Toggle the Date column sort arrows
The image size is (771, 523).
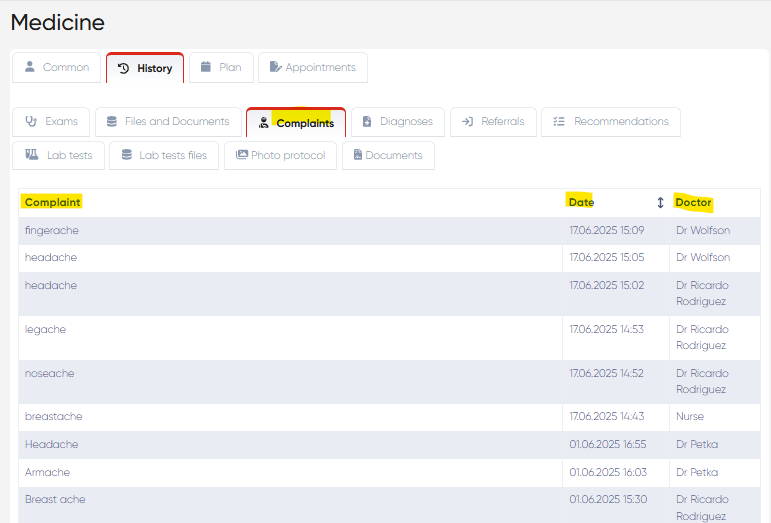pos(660,203)
